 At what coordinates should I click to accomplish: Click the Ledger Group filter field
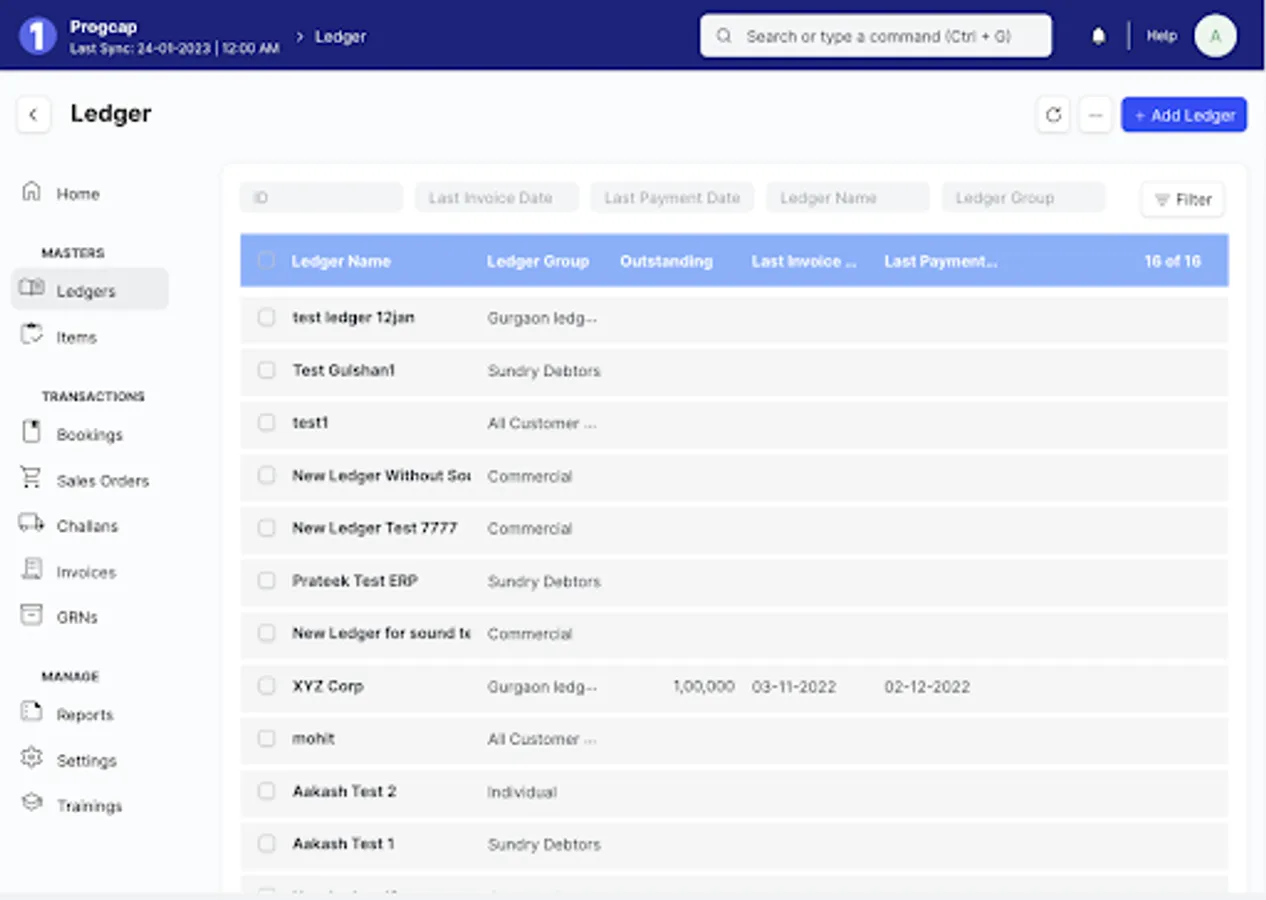1023,198
